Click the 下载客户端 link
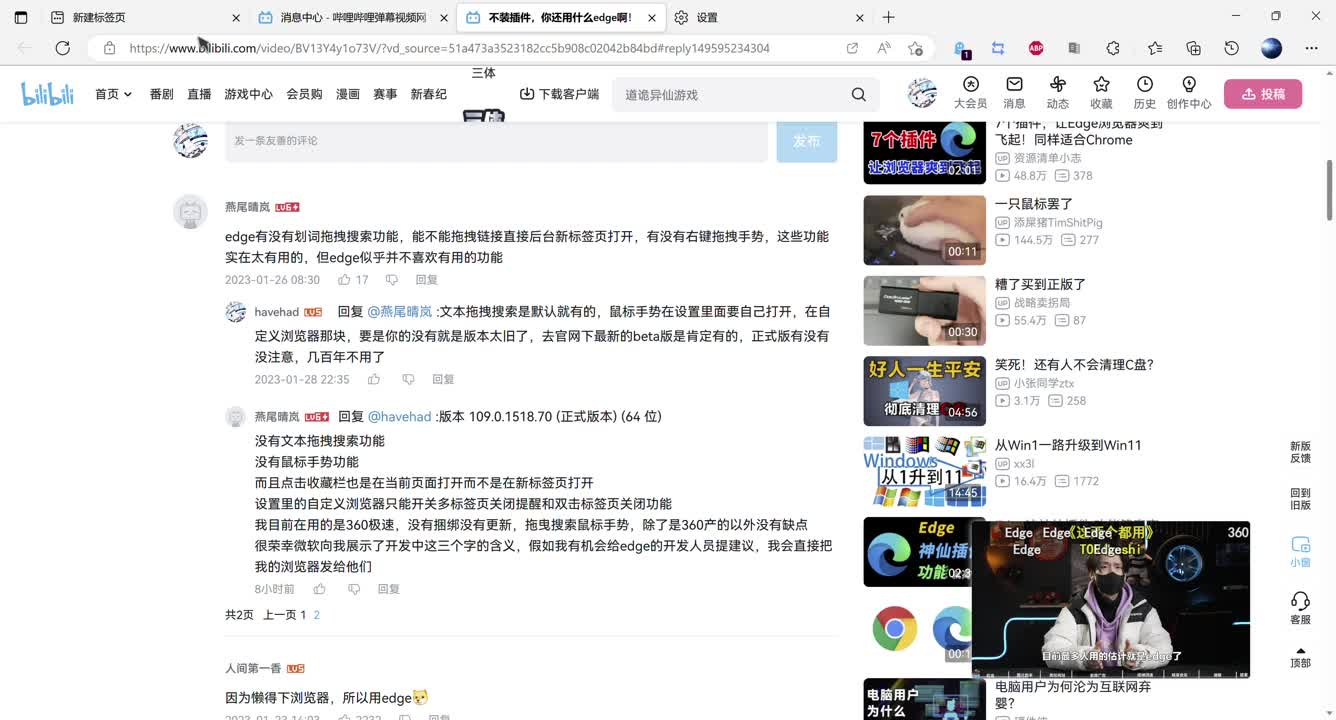 pyautogui.click(x=559, y=94)
